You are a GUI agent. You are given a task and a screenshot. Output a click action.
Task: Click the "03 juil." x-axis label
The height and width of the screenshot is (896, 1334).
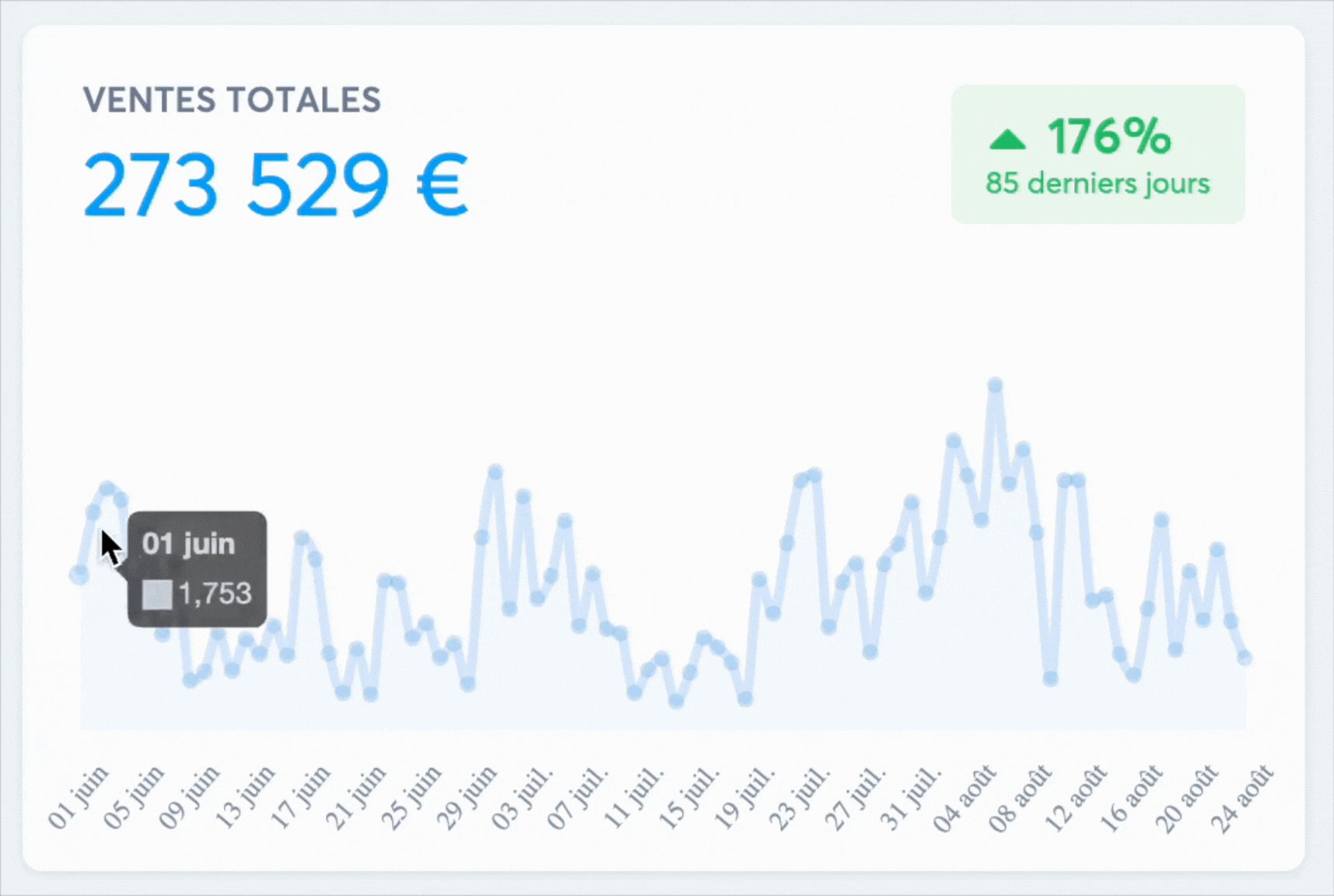pos(522,798)
